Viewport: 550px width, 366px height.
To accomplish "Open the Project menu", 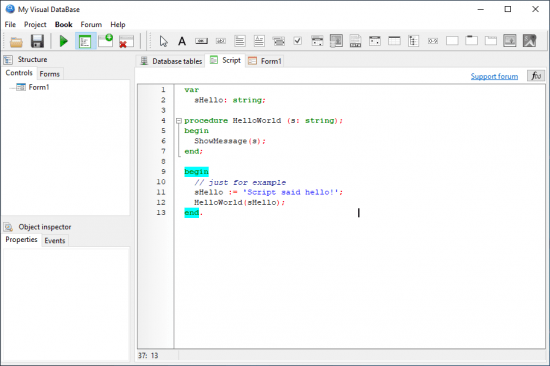I will [35, 25].
